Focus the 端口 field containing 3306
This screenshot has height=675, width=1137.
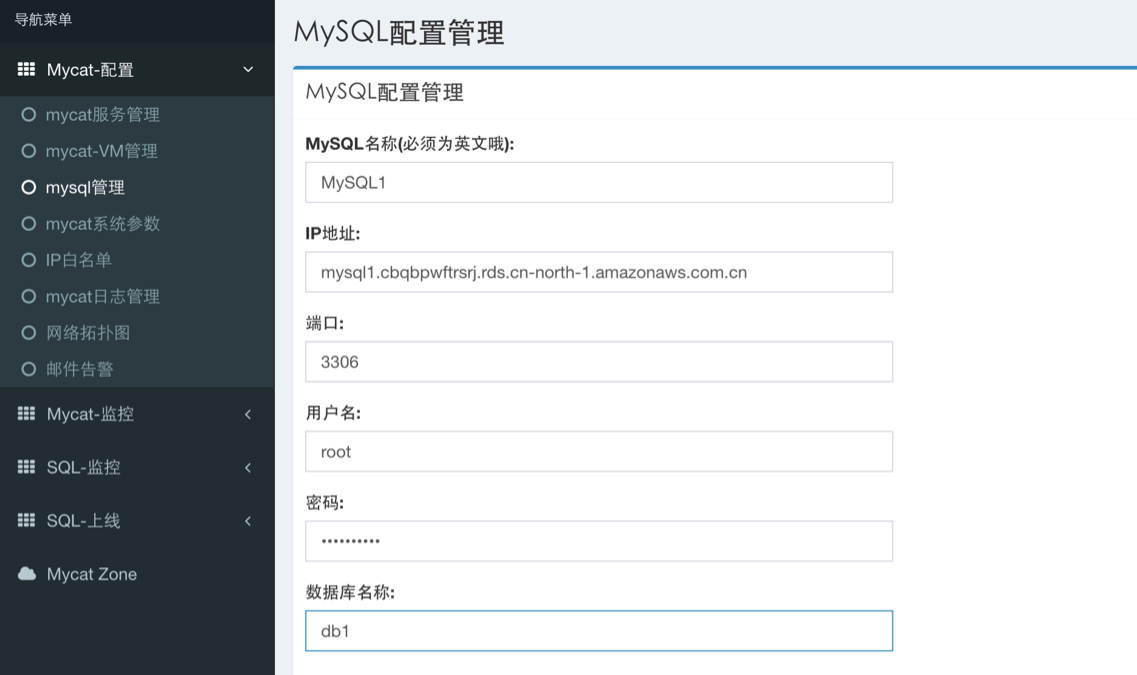pos(599,362)
